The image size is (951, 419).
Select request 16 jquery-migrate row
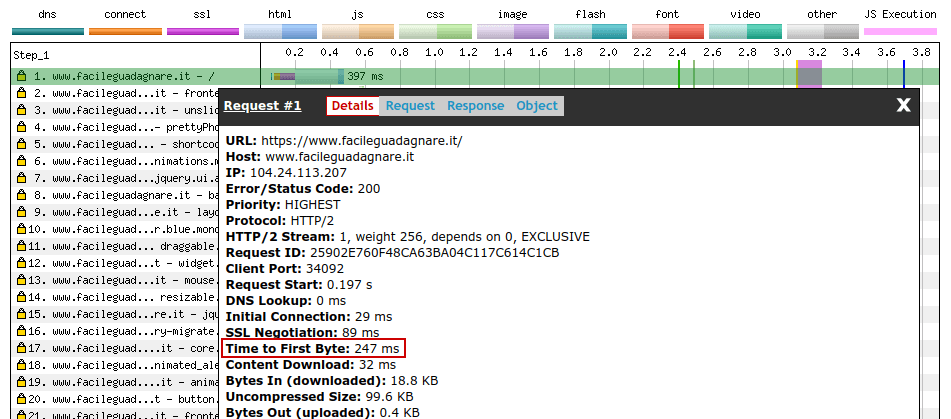(115, 331)
